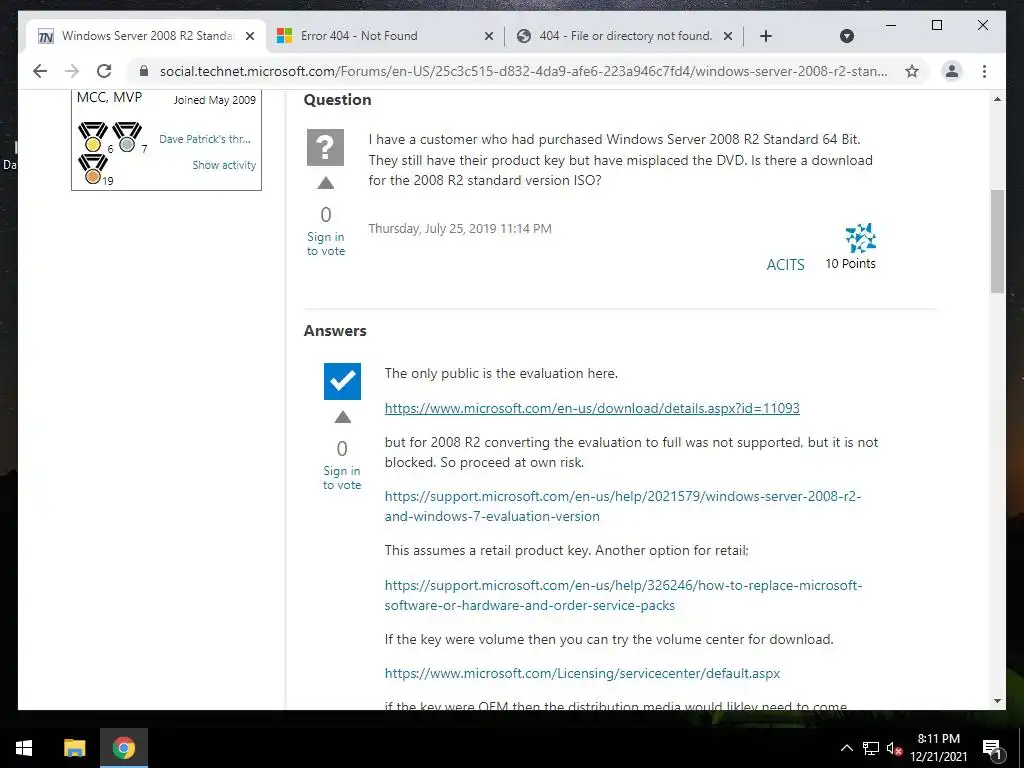Click the page vertical scrollbar thumb
Screen dimensions: 1024x768
997,242
